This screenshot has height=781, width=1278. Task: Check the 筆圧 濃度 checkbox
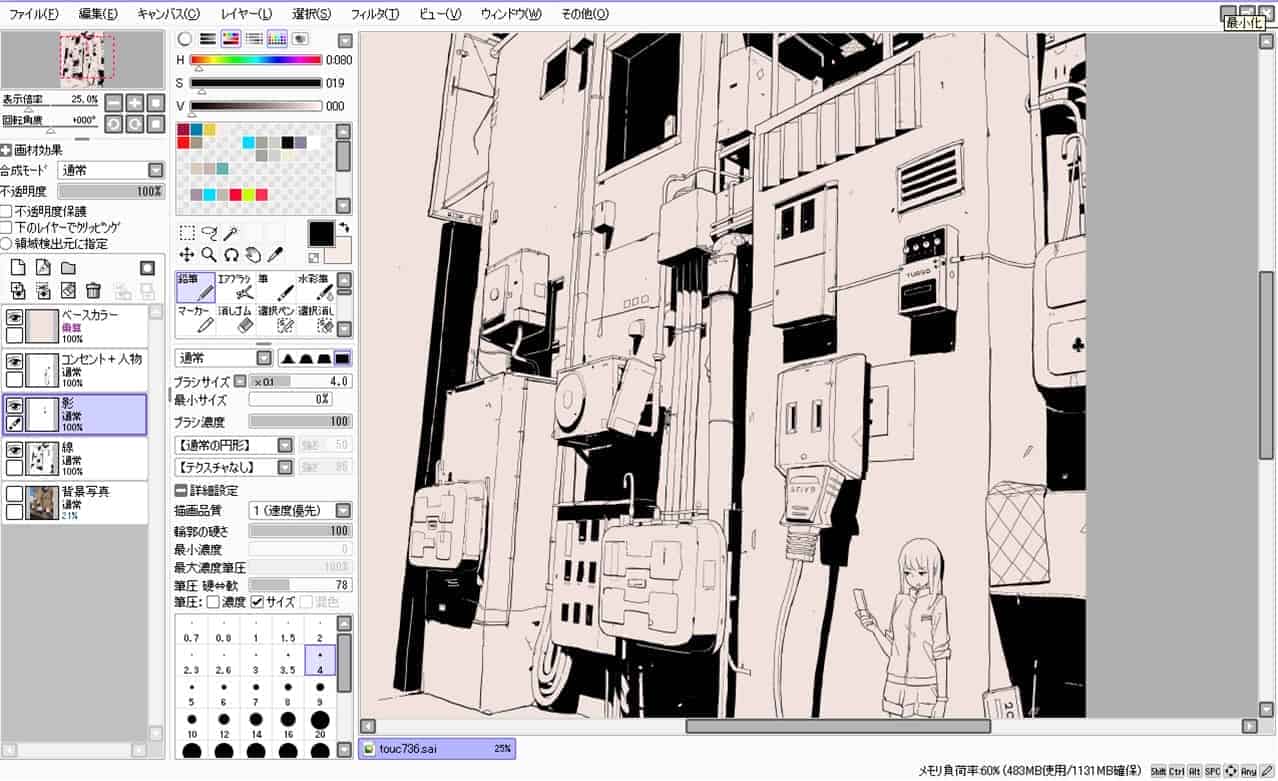pos(213,602)
